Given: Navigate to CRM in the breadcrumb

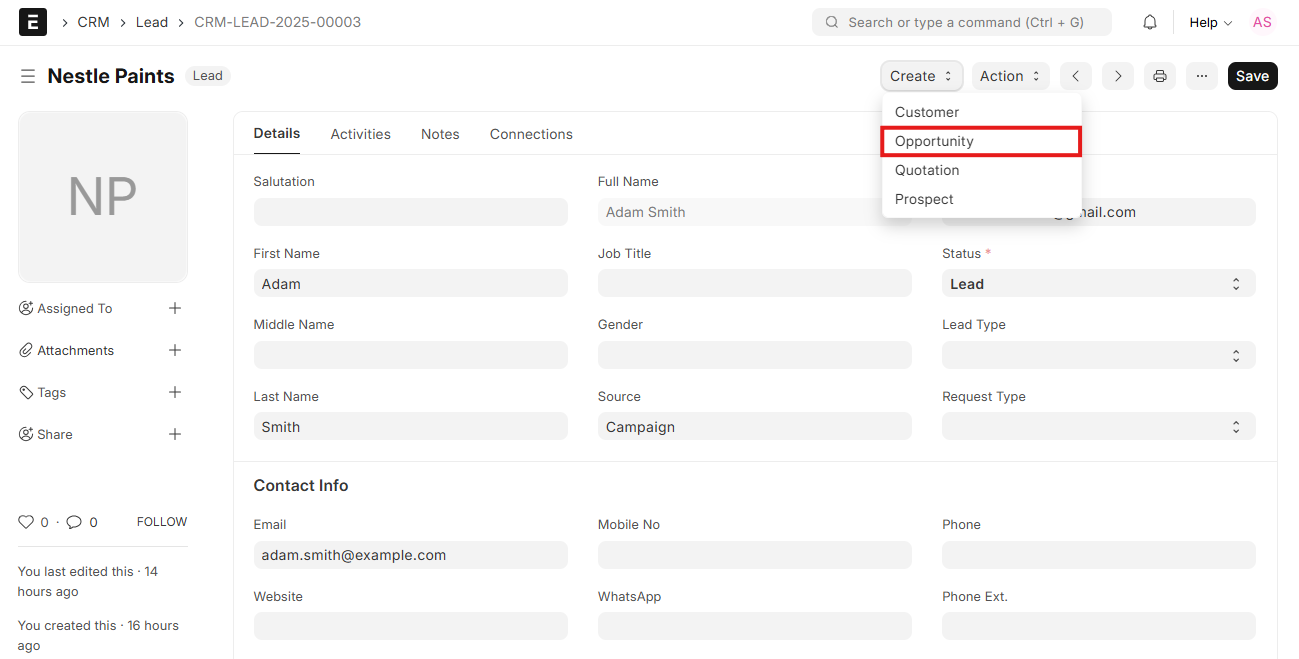Looking at the screenshot, I should click(x=93, y=22).
